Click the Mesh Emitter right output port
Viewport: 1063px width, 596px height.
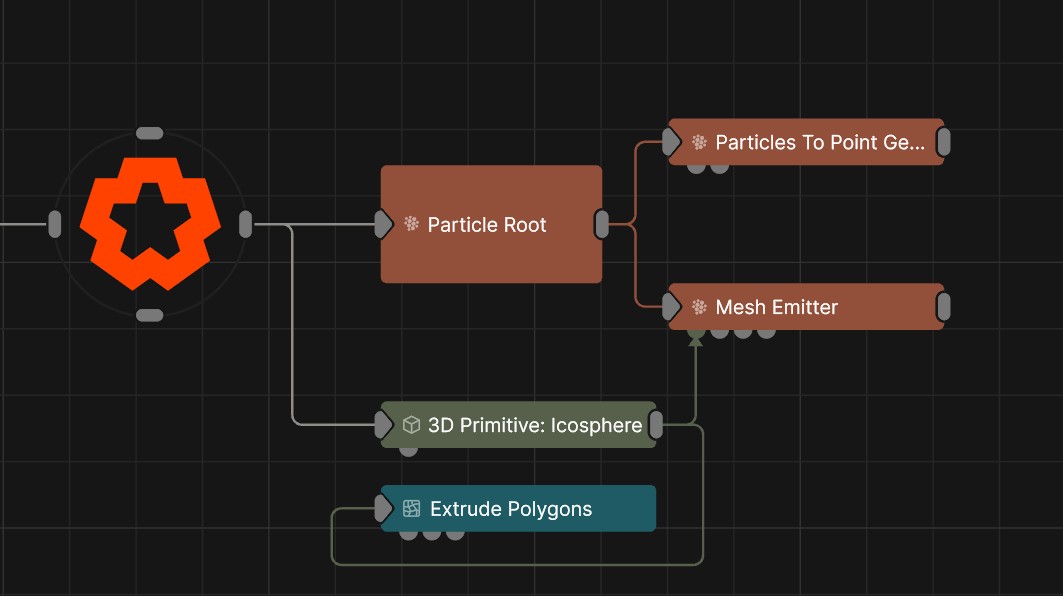(x=943, y=307)
